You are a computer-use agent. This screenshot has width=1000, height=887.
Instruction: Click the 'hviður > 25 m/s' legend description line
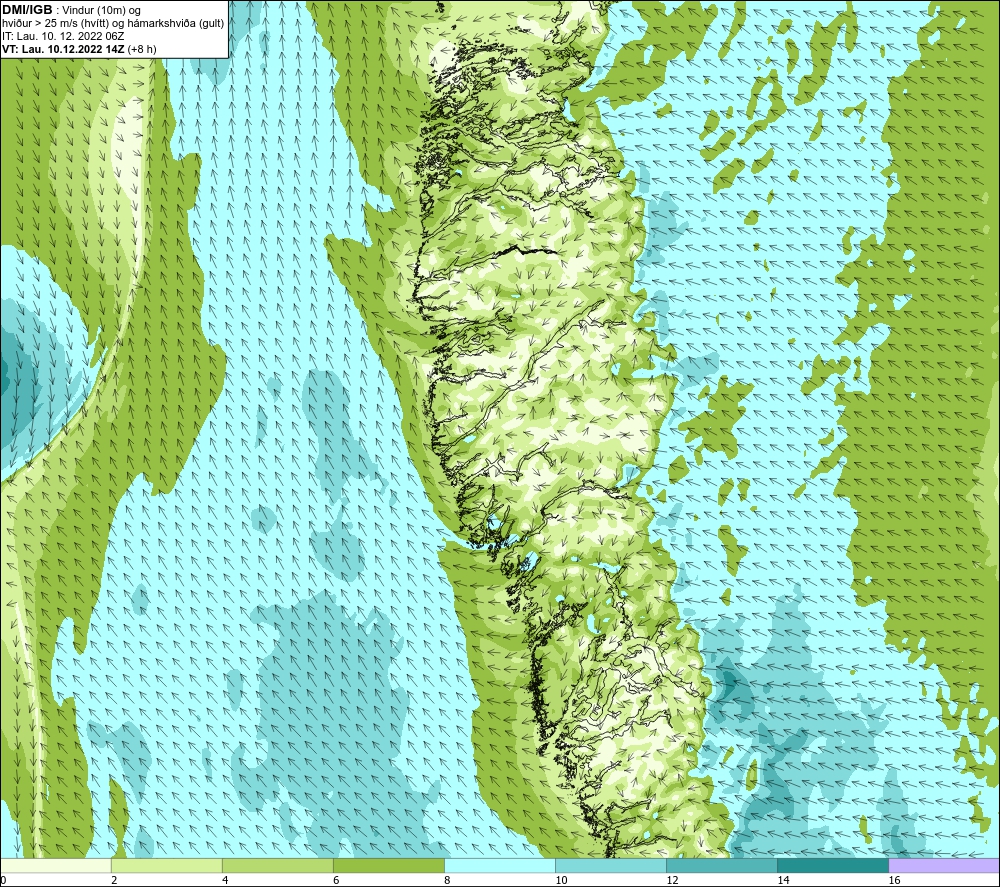tap(113, 23)
